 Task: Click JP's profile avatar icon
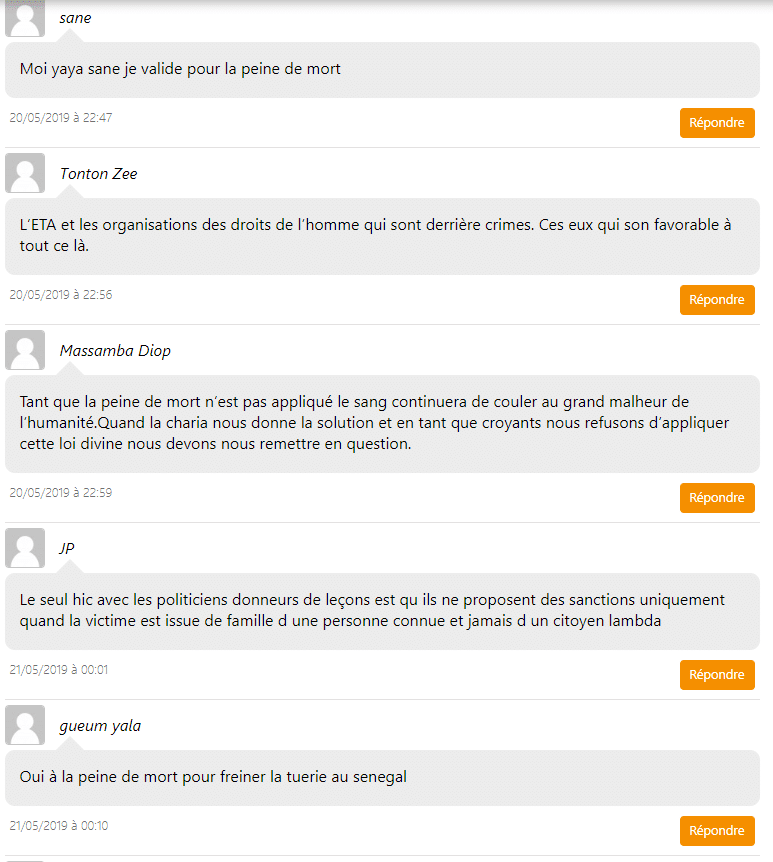click(x=25, y=548)
